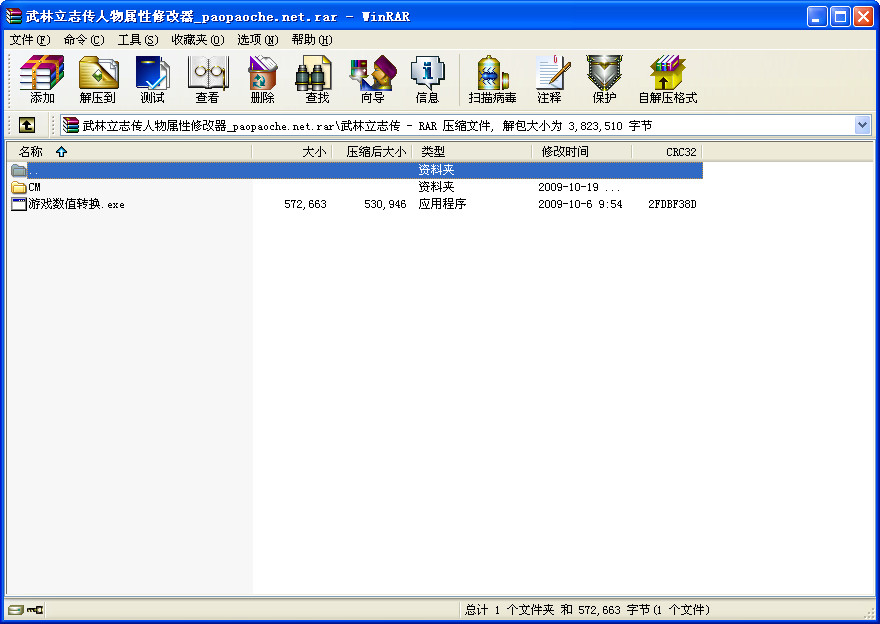Viewport: 880px width, 624px height.
Task: Click the CRC value 2FDBF38D
Action: pos(672,204)
